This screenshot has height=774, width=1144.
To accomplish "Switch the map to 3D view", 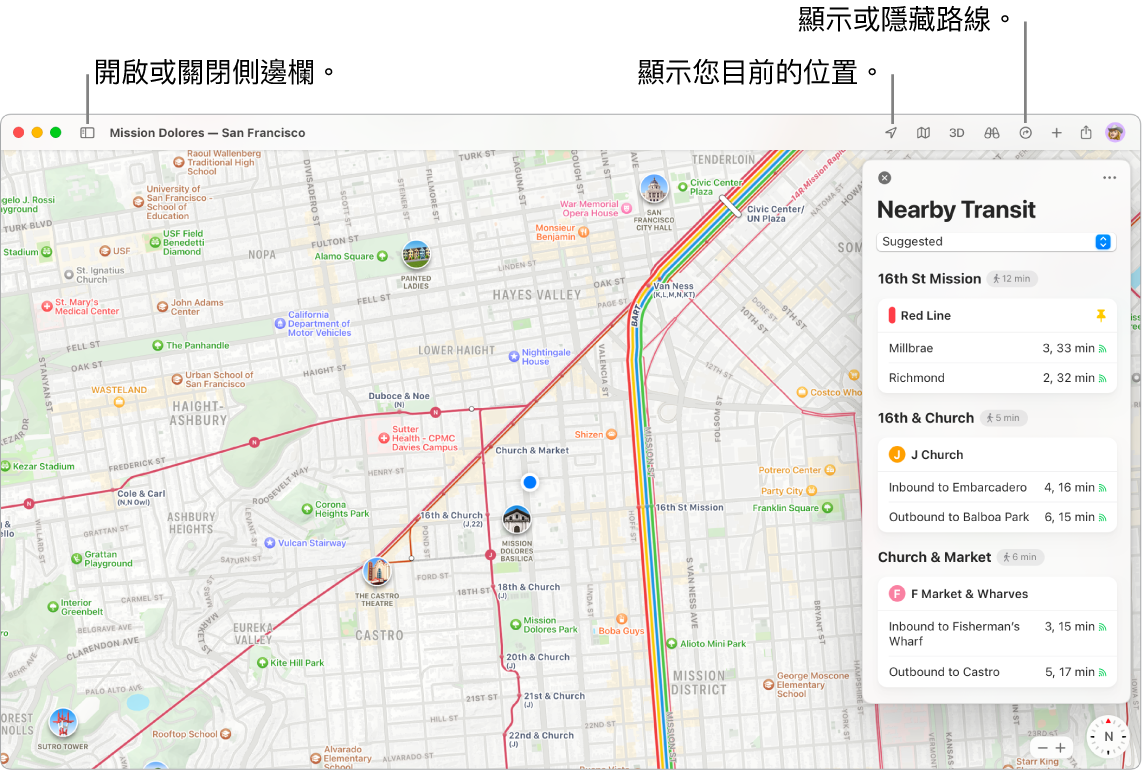I will [x=956, y=132].
